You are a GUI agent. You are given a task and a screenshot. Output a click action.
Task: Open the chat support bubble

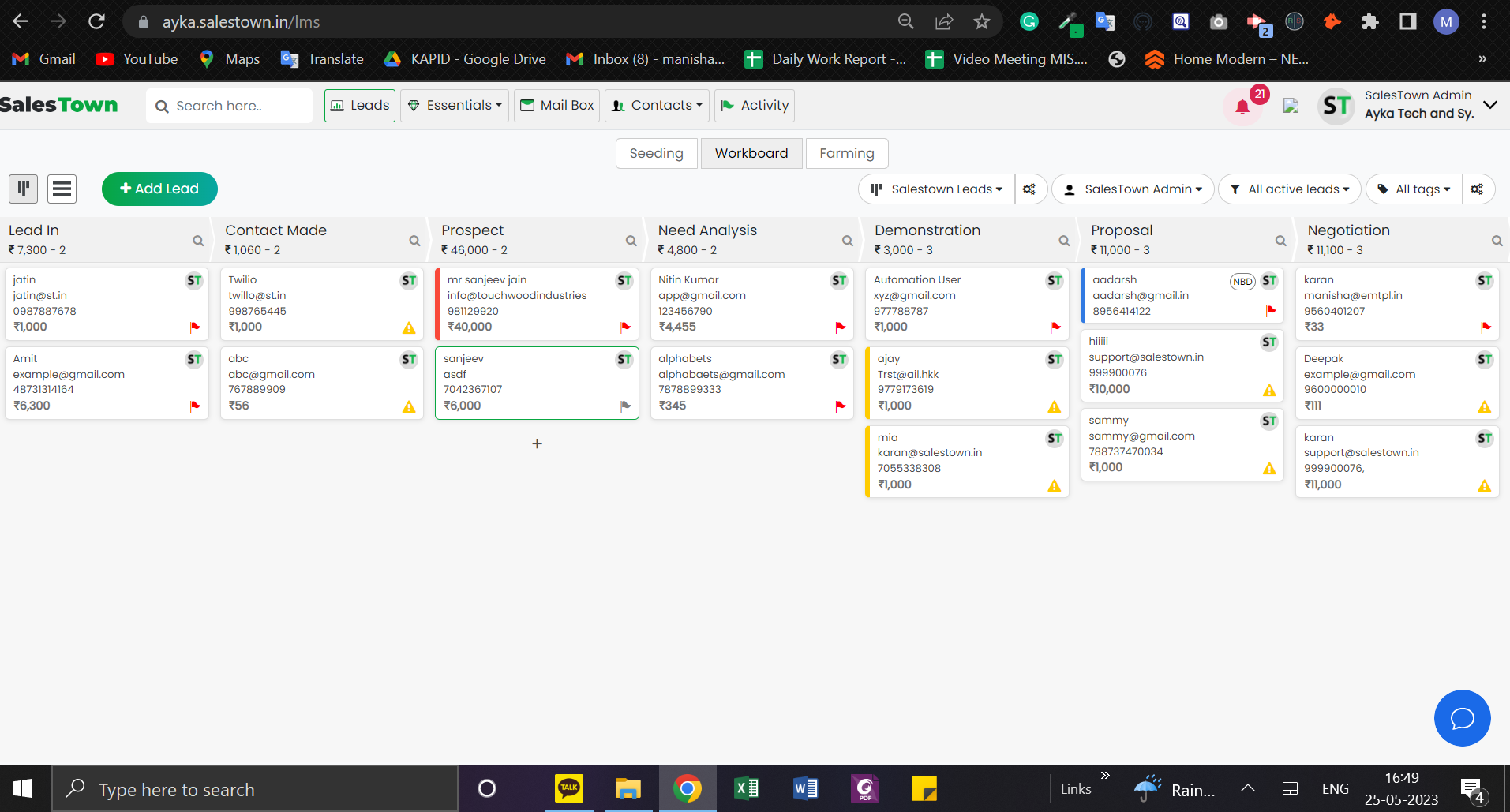point(1462,718)
